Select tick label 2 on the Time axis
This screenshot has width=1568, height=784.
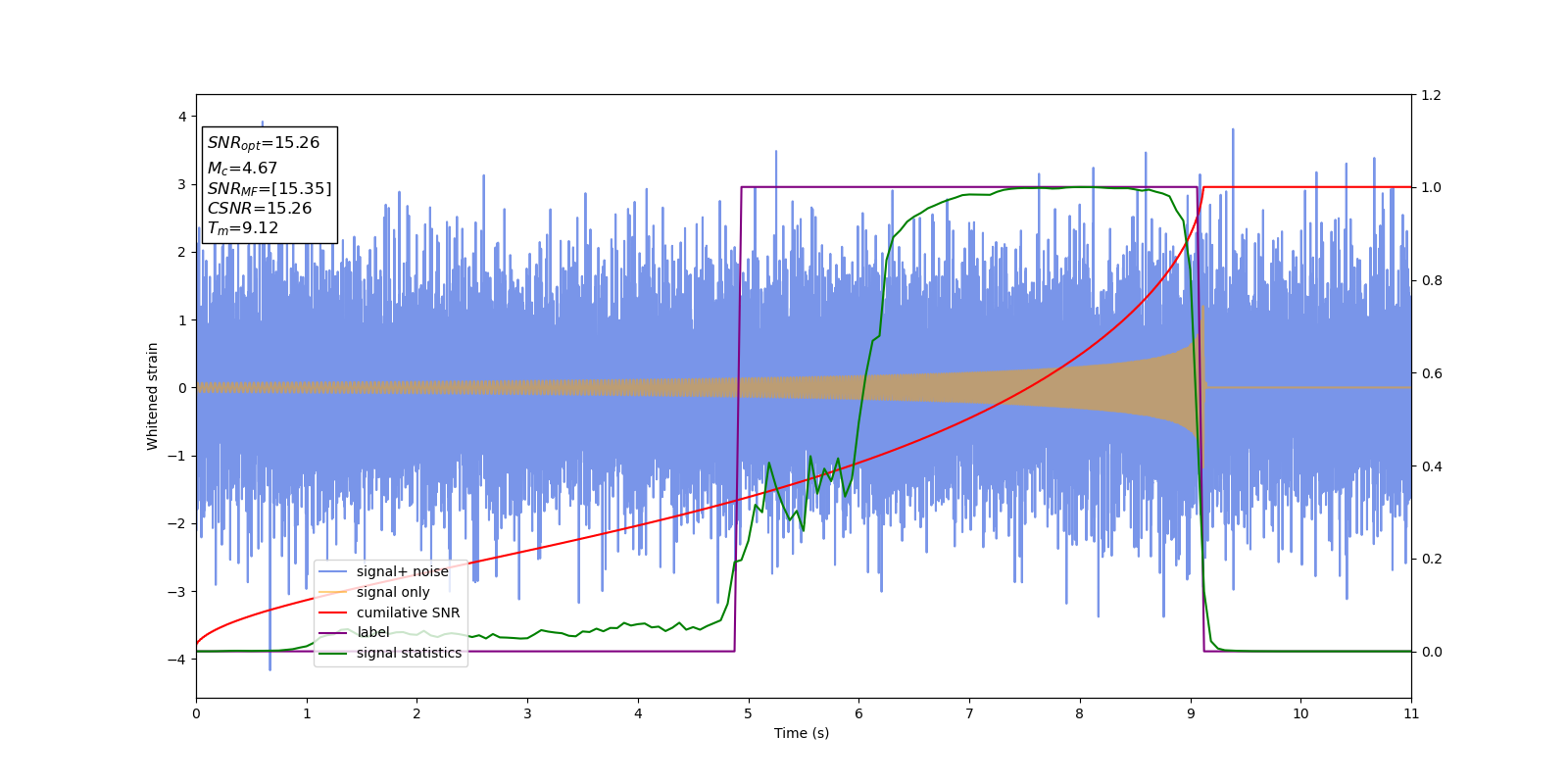pos(416,713)
